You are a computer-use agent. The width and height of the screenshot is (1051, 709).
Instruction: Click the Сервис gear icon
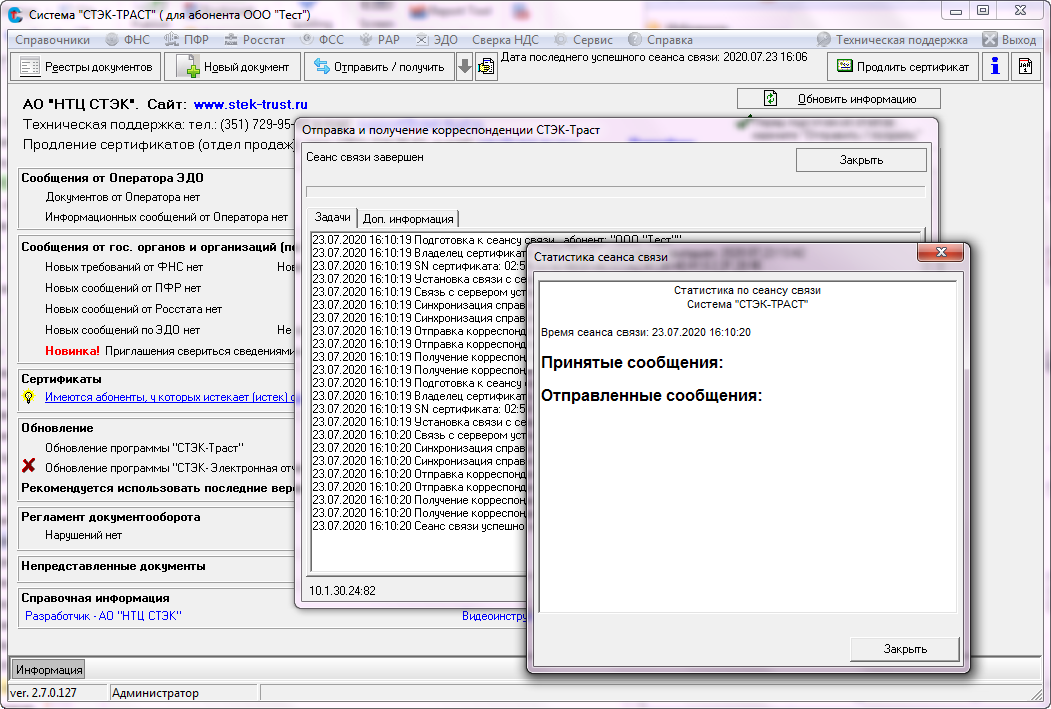pyautogui.click(x=560, y=40)
